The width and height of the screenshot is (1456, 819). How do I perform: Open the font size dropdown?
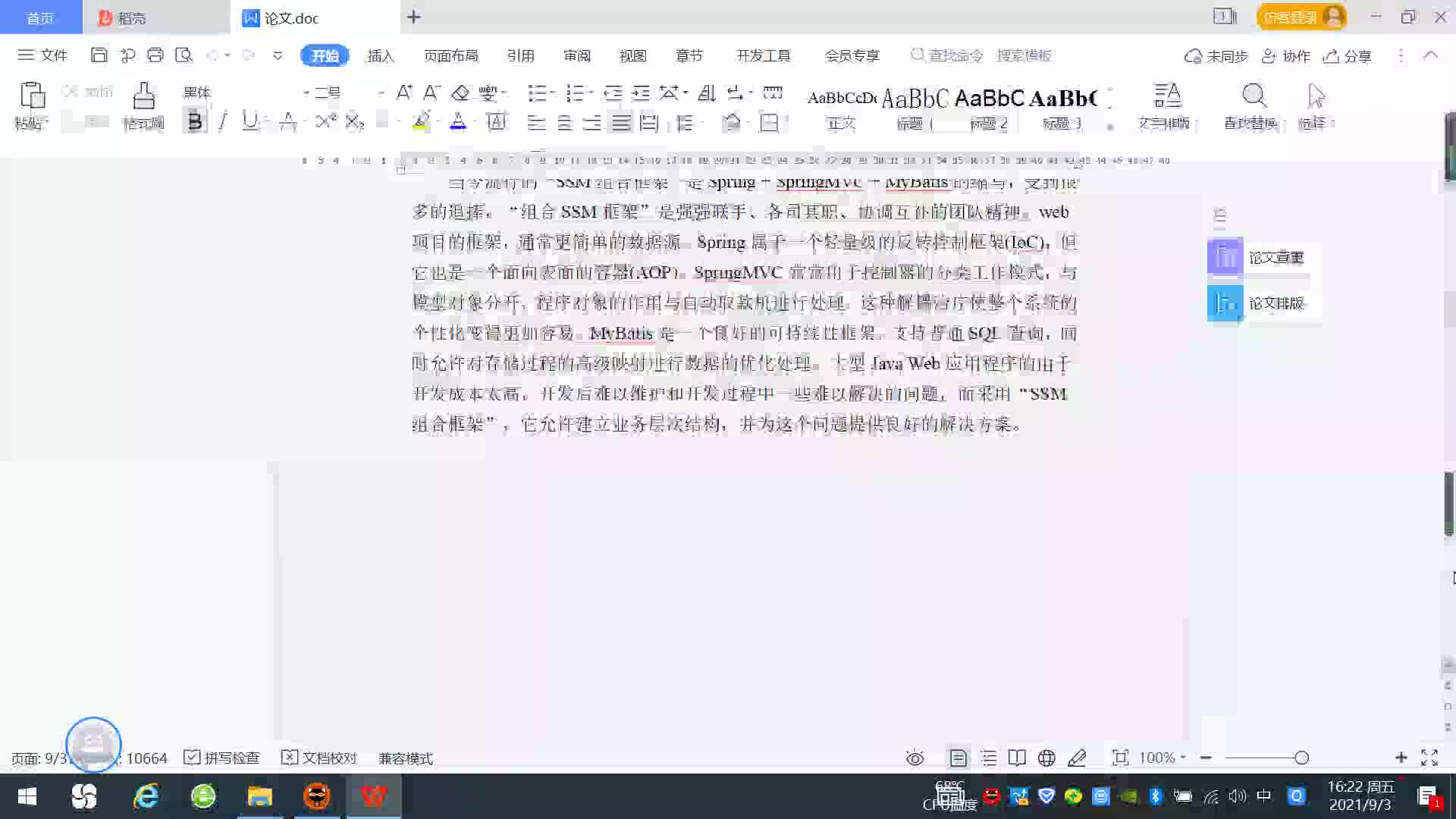[x=381, y=93]
